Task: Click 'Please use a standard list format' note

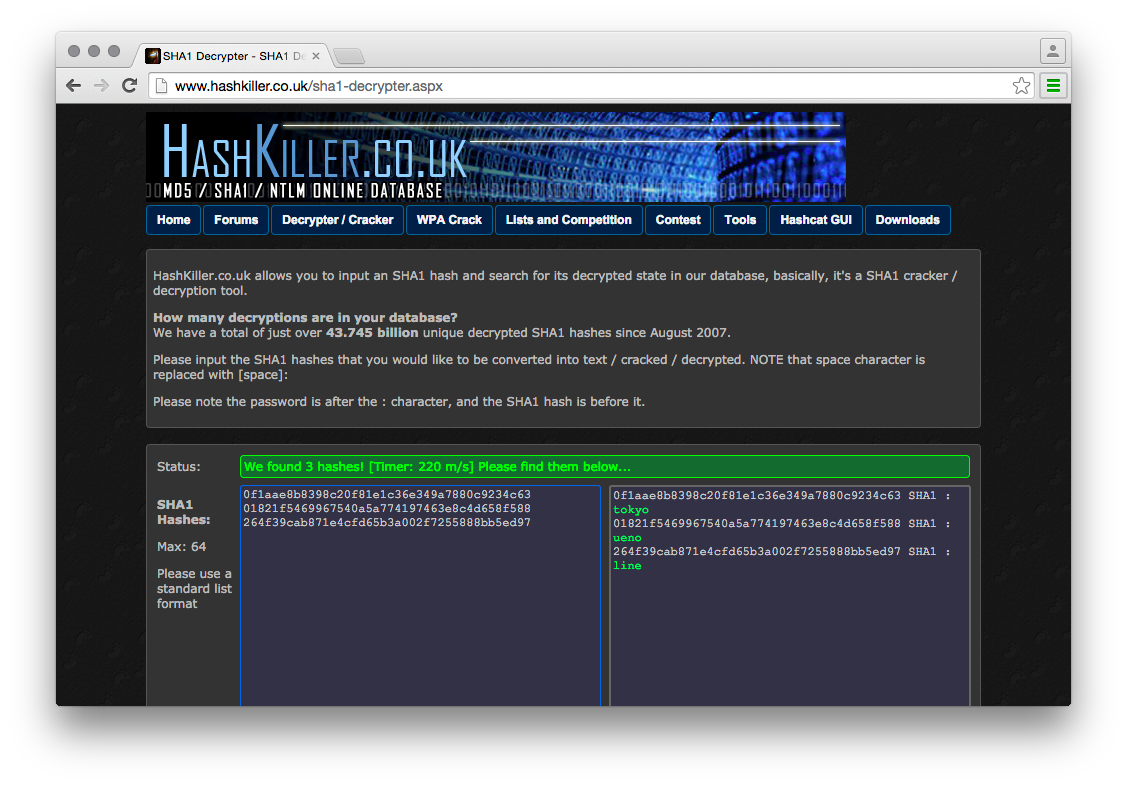Action: point(194,588)
